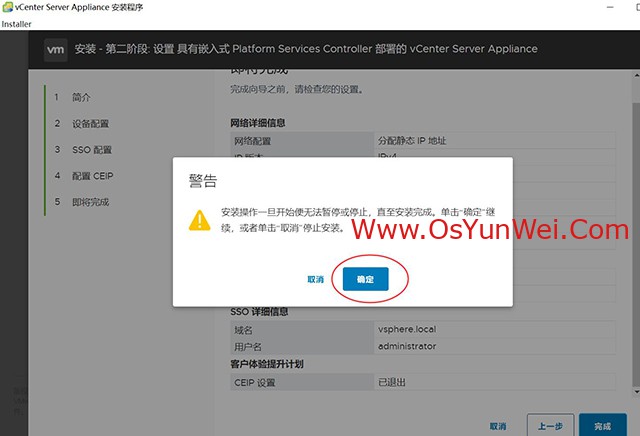The width and height of the screenshot is (640, 436).
Task: Click the 安装 - 第二阶段 header title
Action: (306, 49)
